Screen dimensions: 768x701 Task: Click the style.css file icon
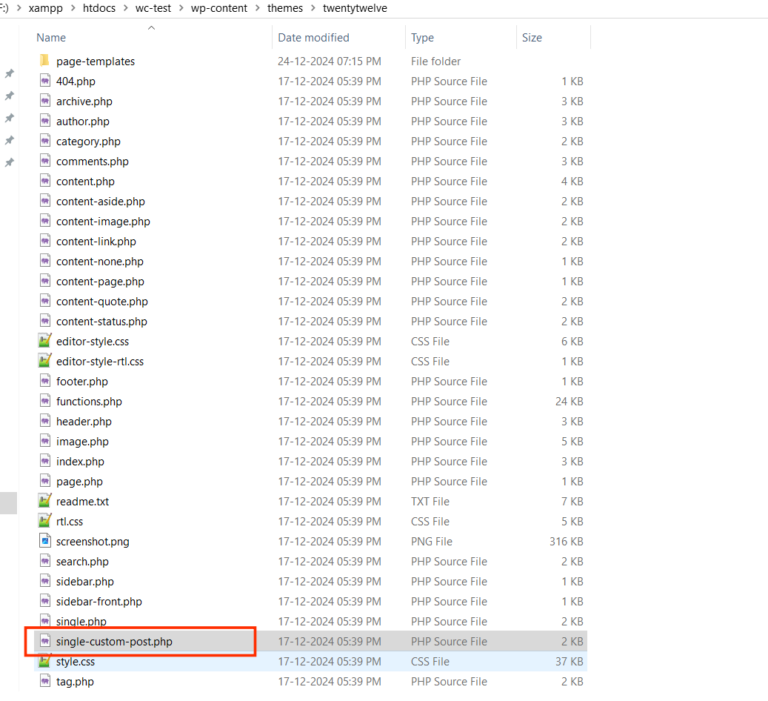(x=44, y=661)
